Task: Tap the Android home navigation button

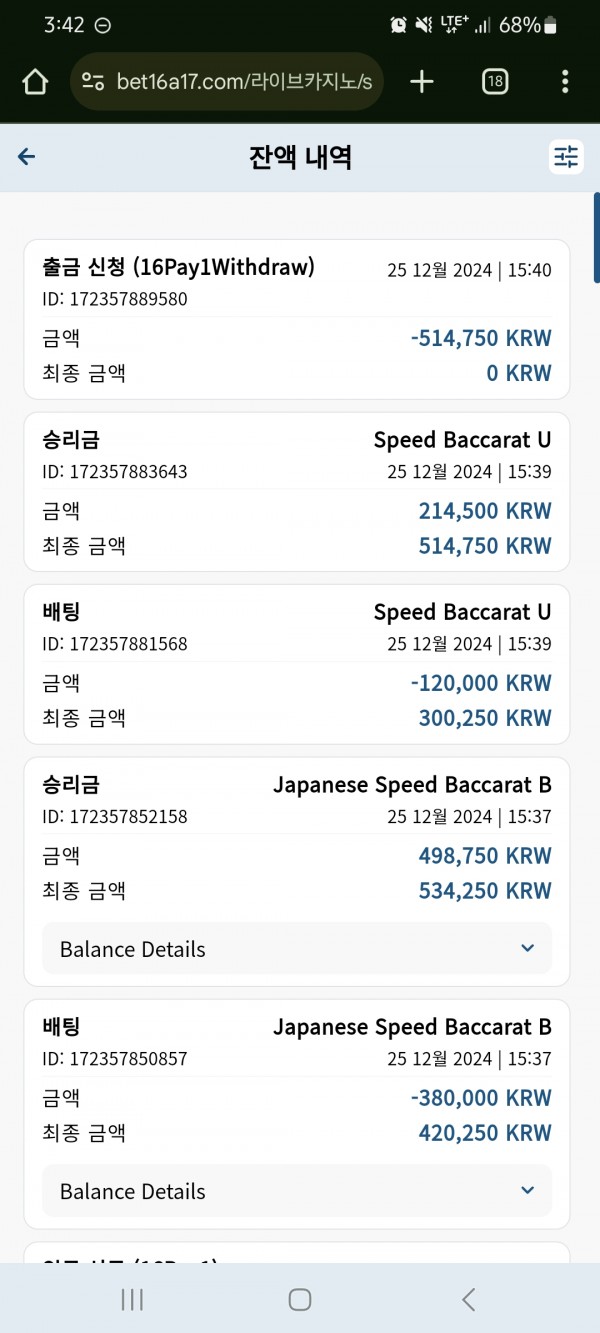Action: 300,1299
